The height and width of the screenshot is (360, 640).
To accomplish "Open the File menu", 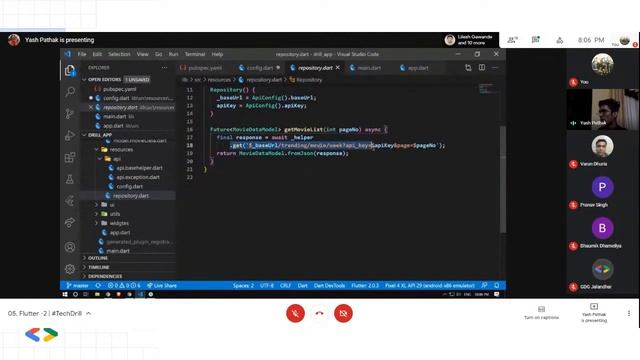I will (82, 54).
